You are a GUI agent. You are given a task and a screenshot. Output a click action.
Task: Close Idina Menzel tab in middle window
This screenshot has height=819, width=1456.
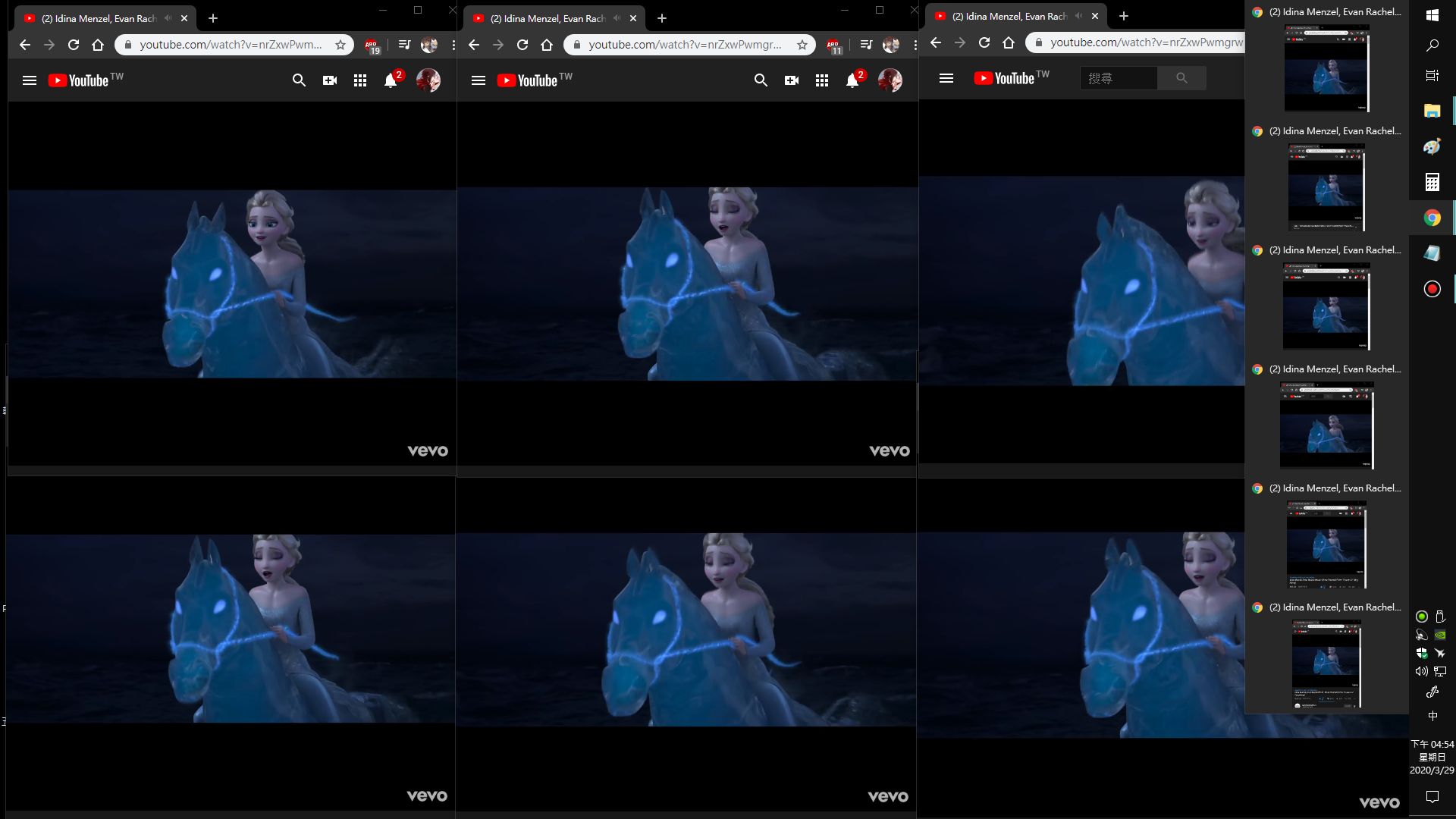click(x=633, y=18)
